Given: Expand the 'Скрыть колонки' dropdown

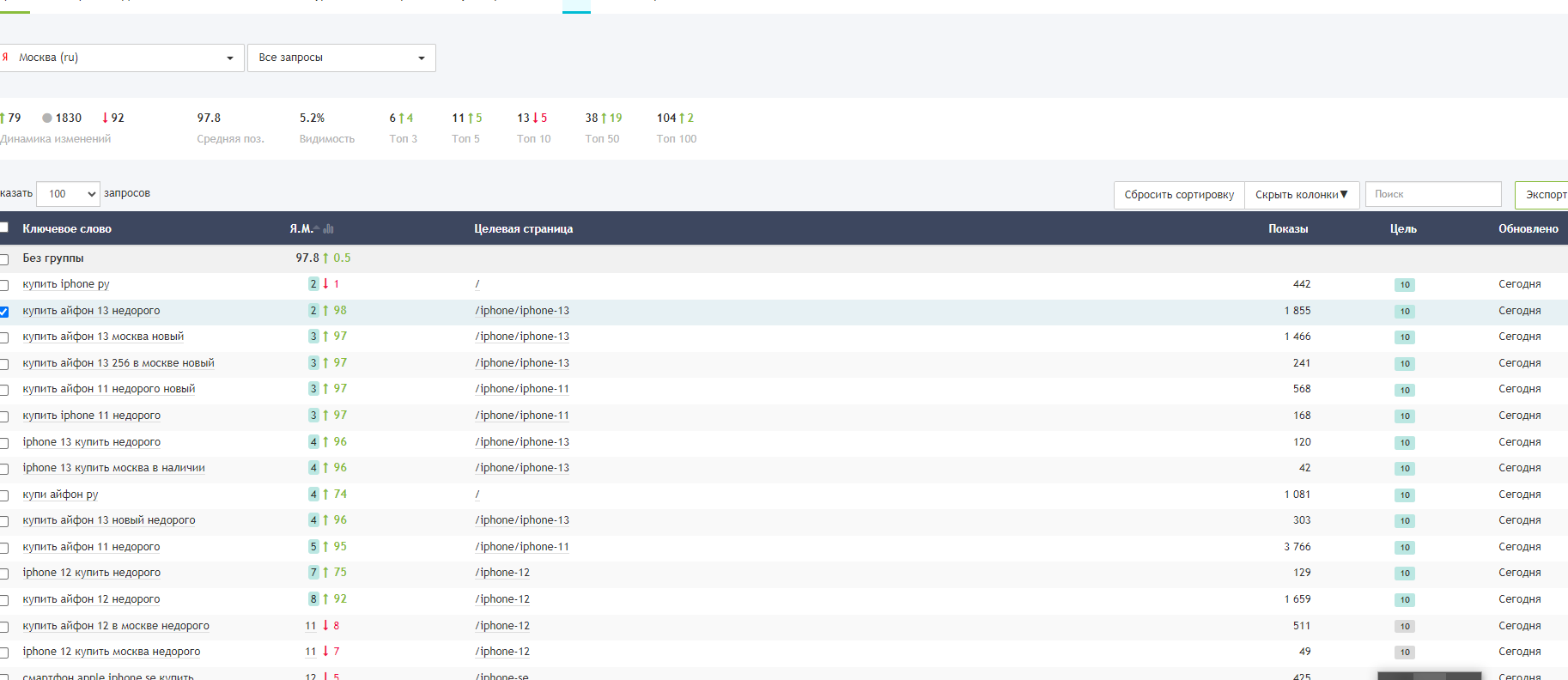Looking at the screenshot, I should 1302,195.
